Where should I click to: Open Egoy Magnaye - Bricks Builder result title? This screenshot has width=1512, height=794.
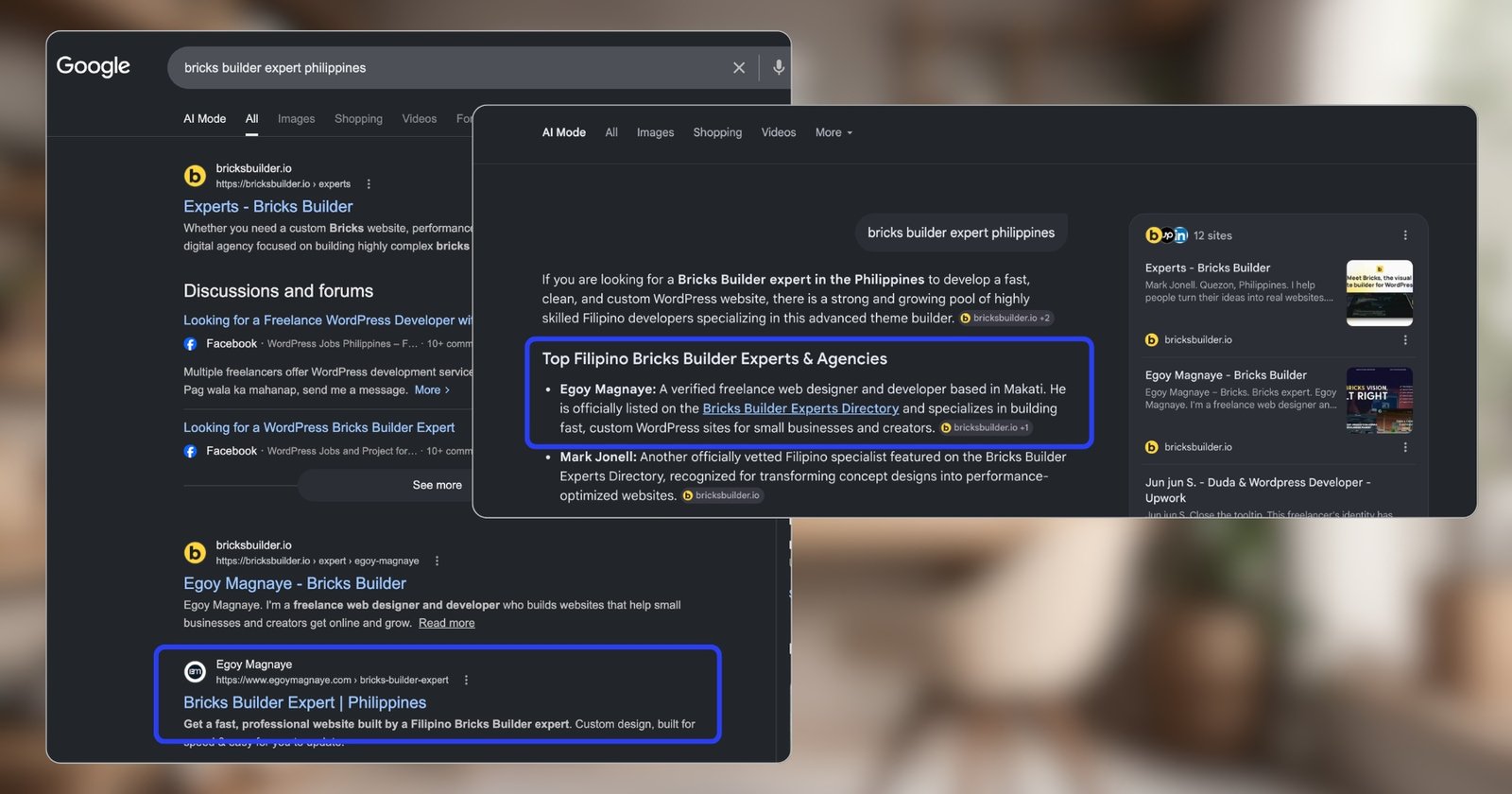pos(295,583)
